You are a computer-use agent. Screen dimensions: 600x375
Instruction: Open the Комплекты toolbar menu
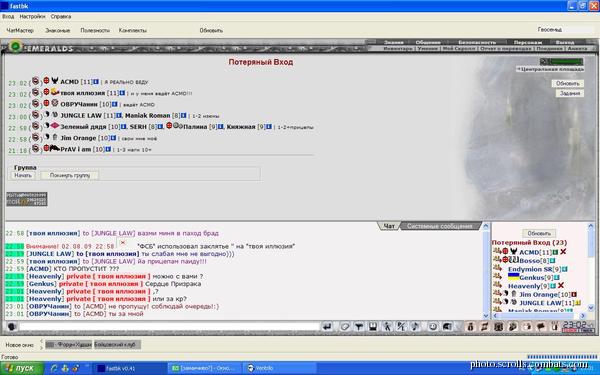coord(132,30)
